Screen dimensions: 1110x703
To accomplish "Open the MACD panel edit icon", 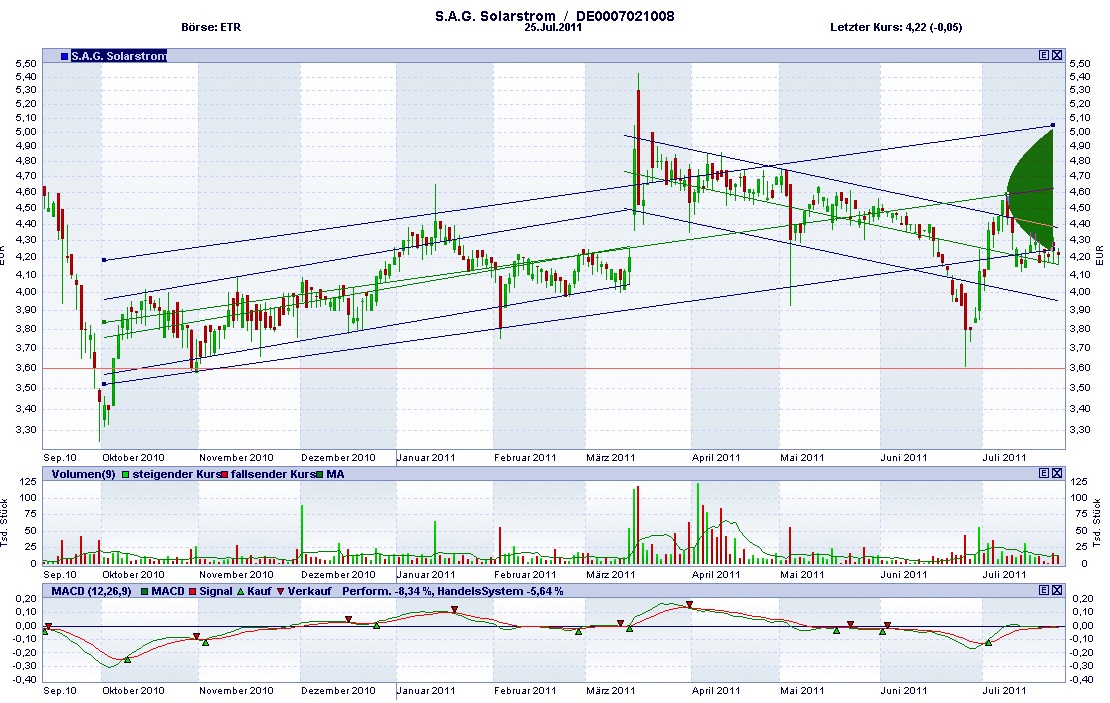I will click(1042, 590).
